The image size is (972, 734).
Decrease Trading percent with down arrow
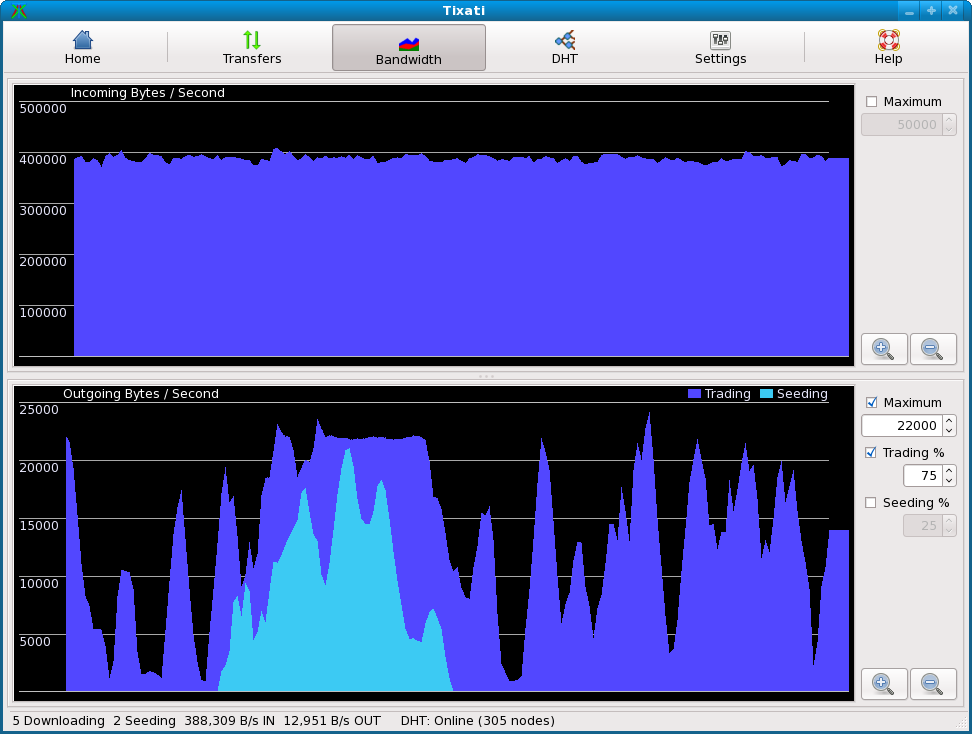click(x=949, y=480)
